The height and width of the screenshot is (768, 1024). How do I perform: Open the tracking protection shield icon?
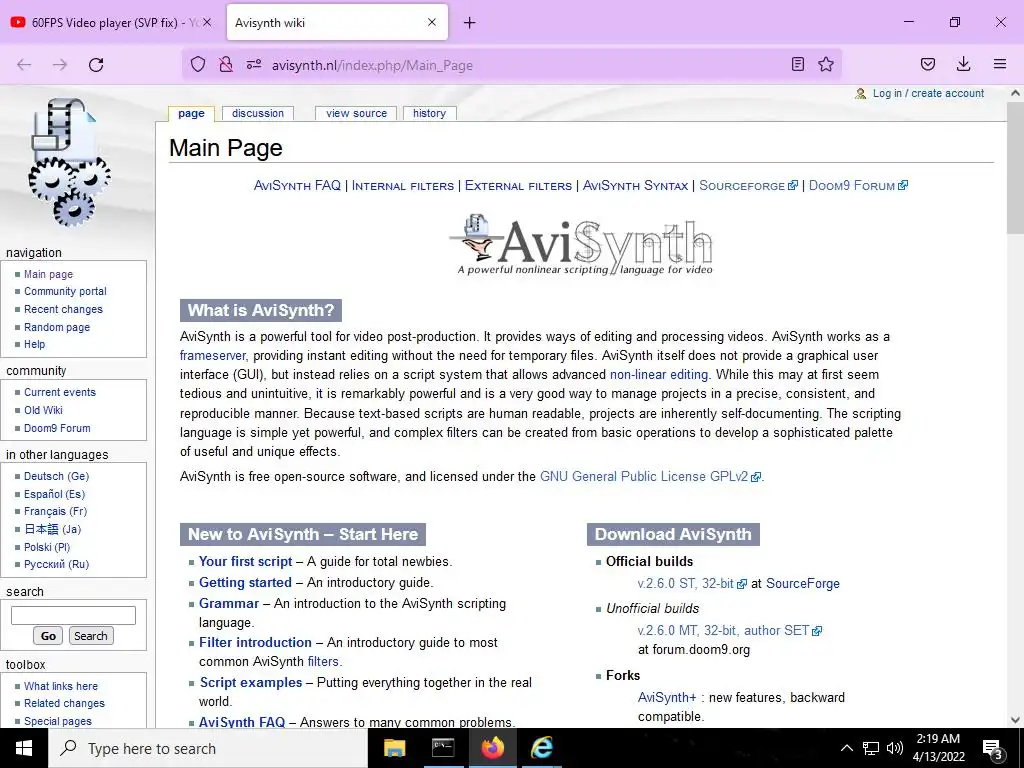coord(198,64)
